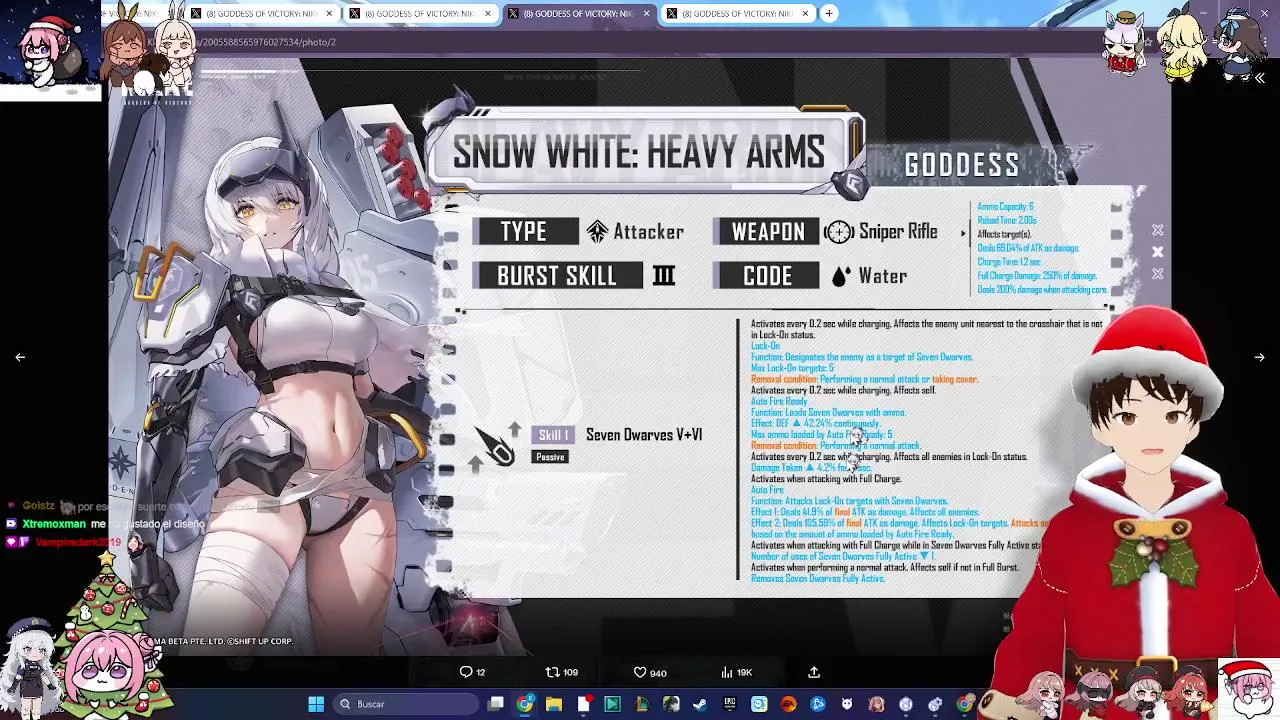The width and height of the screenshot is (1280, 720).
Task: Share the post with the upload arrow icon
Action: coord(814,672)
